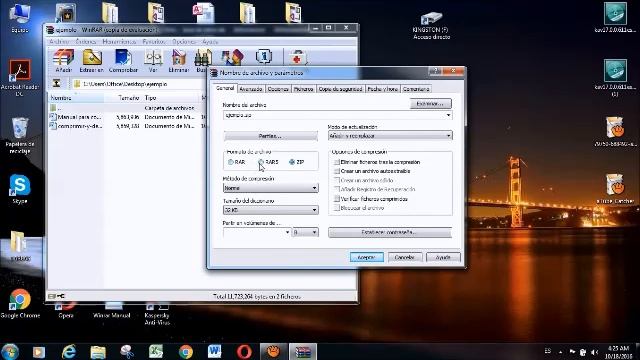Open KINGSTON (F) drive shortcut
Image resolution: width=640 pixels, height=360 pixels.
coord(431,25)
